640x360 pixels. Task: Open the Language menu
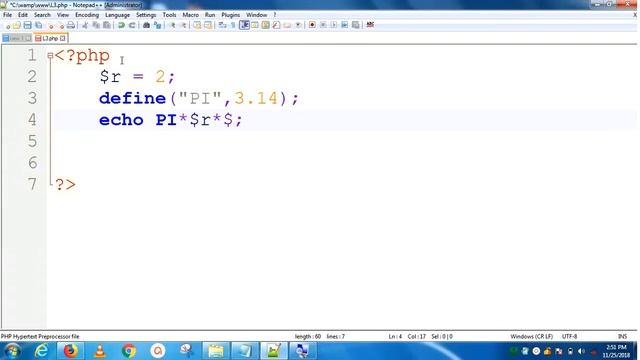[117, 15]
